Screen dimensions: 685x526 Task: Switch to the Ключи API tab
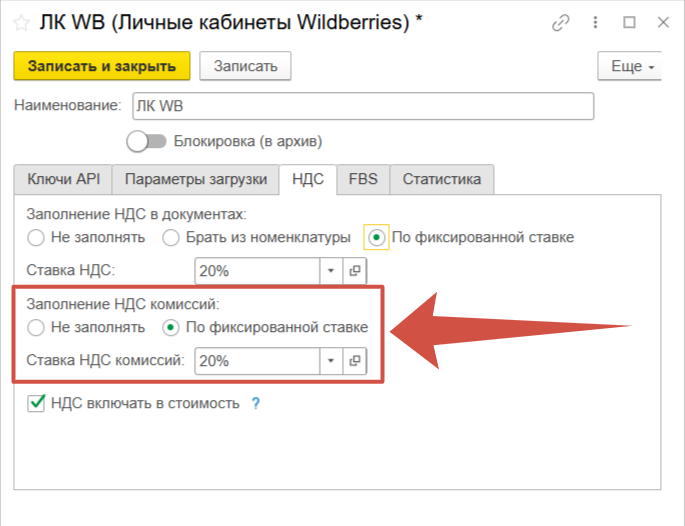[x=62, y=179]
